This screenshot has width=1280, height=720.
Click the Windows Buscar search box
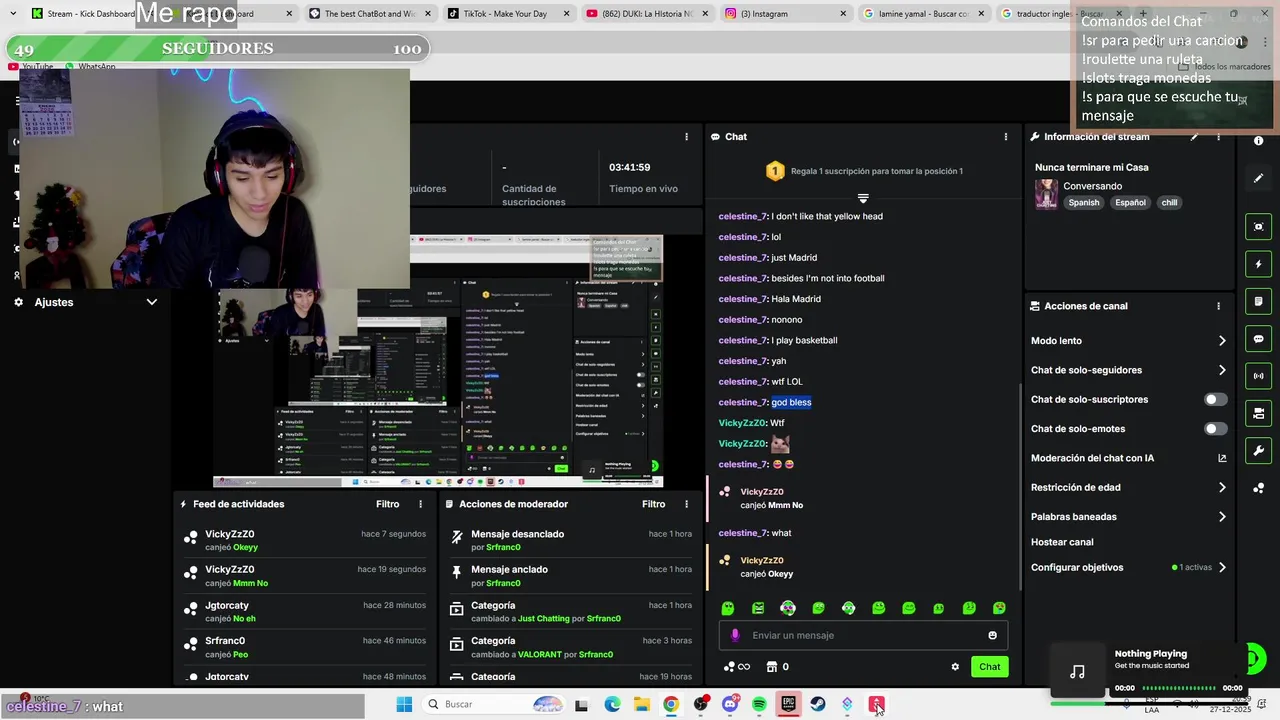tap(492, 705)
